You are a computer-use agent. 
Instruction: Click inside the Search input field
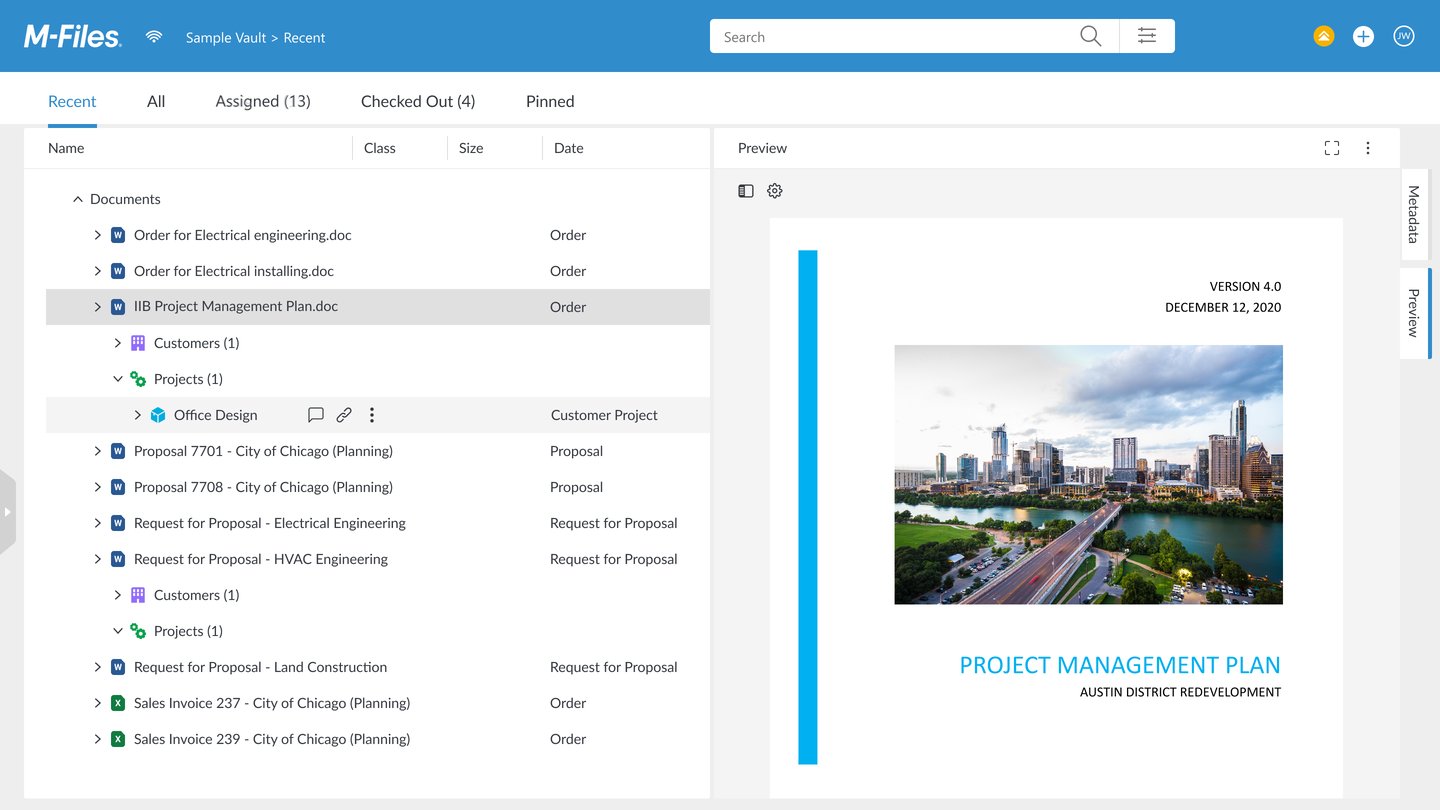click(880, 36)
